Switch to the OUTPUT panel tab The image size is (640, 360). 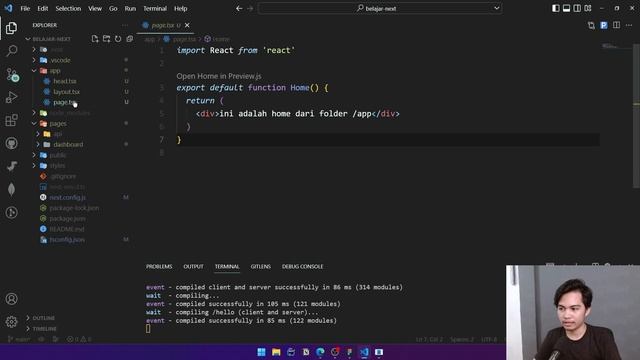tap(193, 267)
